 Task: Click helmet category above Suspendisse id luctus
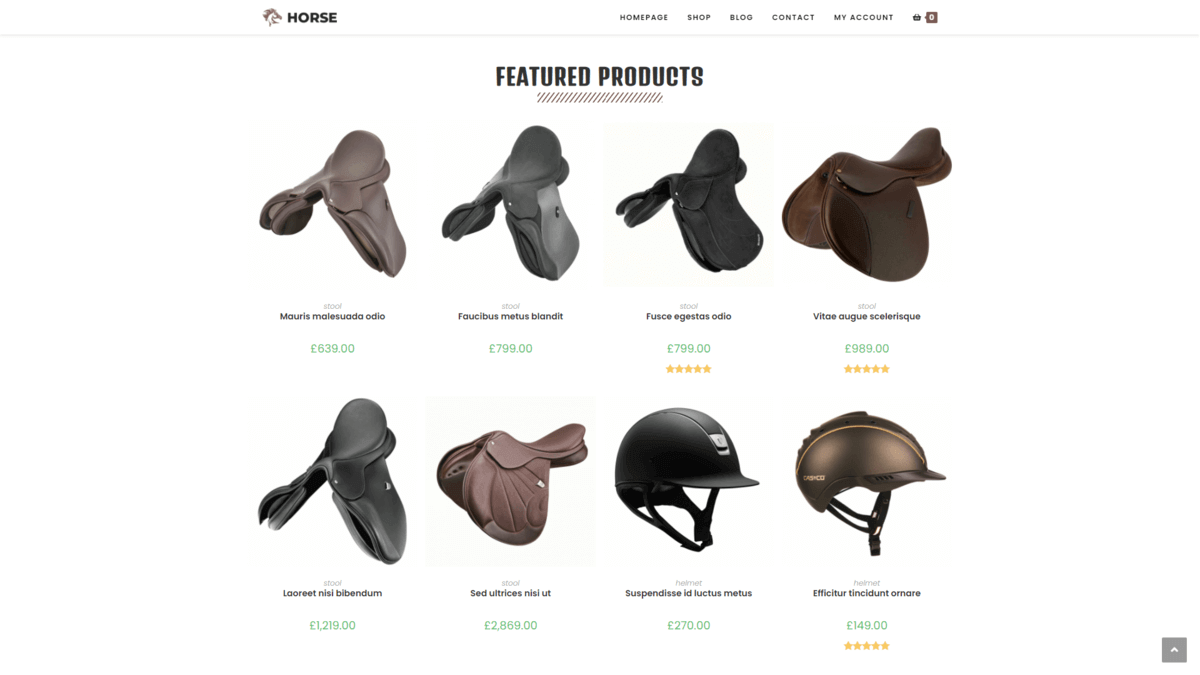[x=689, y=583]
